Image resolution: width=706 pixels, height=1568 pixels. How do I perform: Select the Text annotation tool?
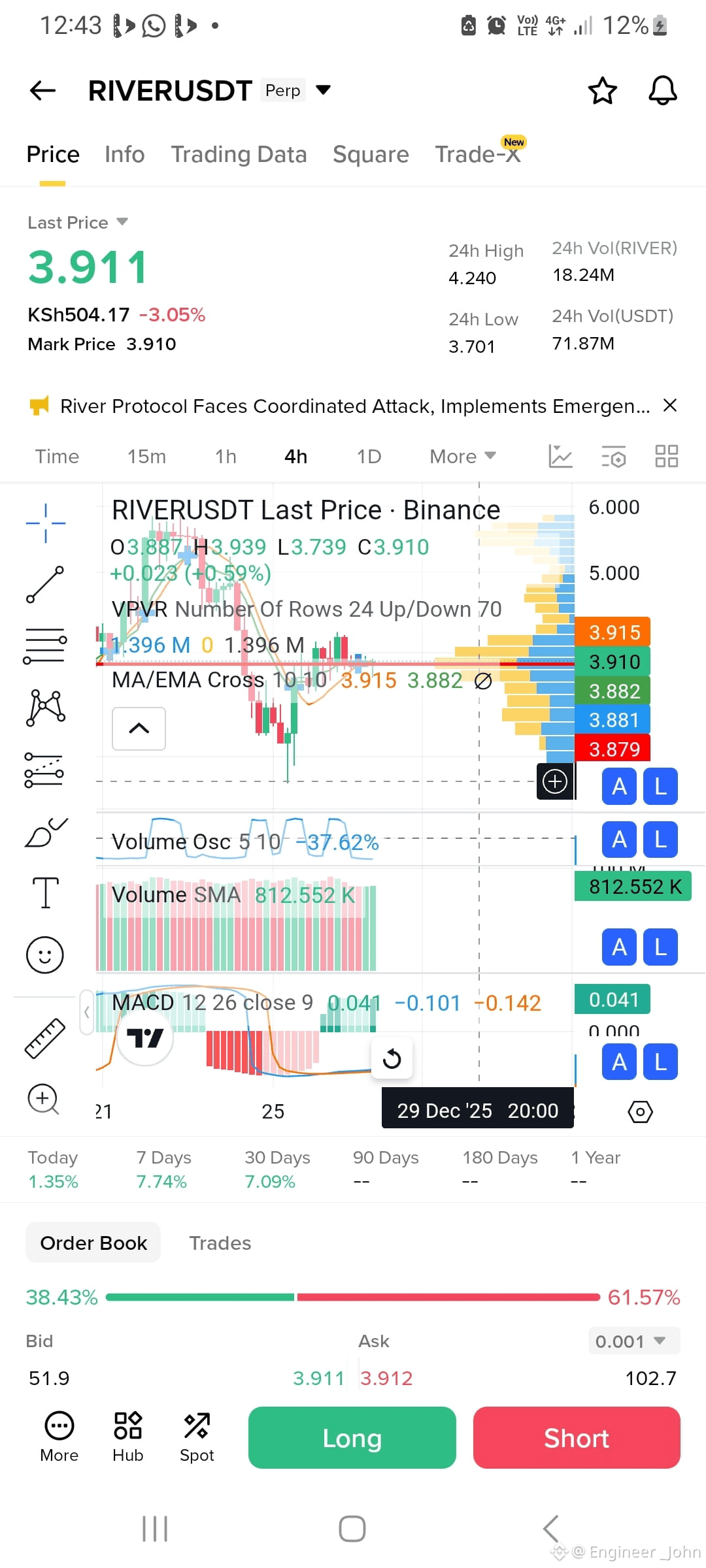pos(46,892)
